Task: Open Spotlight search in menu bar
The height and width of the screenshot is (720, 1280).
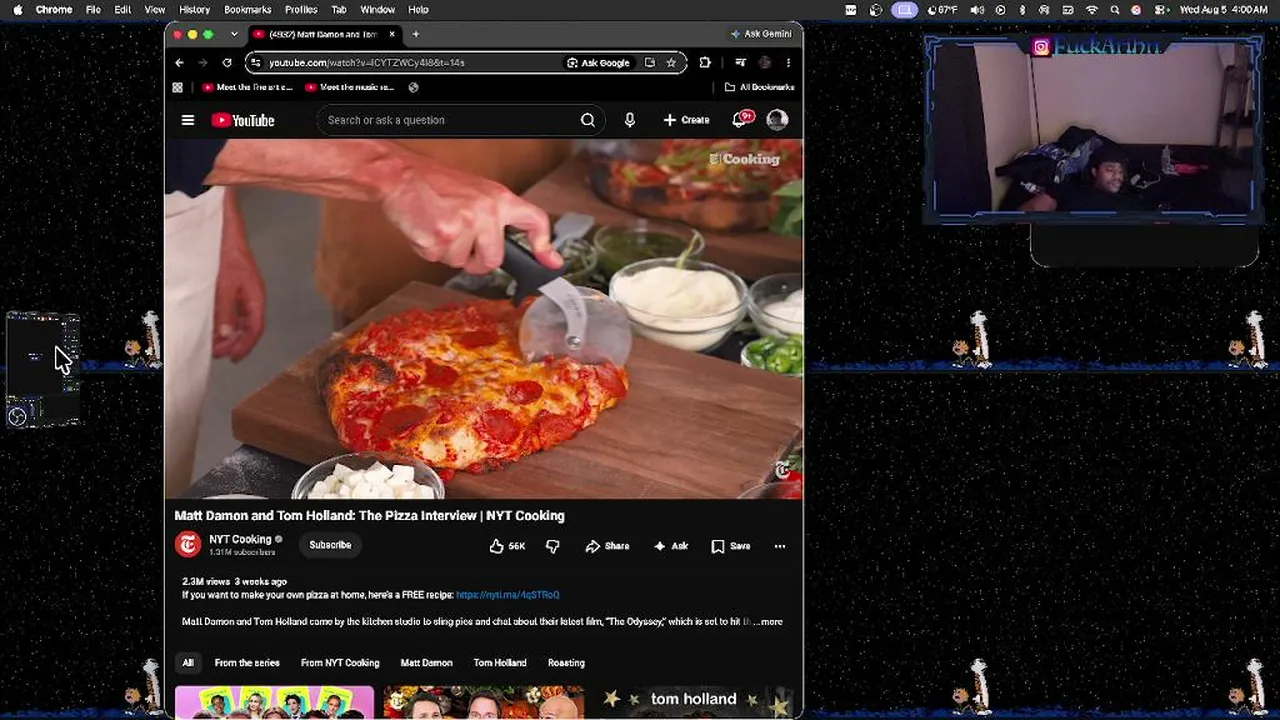Action: click(x=1115, y=9)
